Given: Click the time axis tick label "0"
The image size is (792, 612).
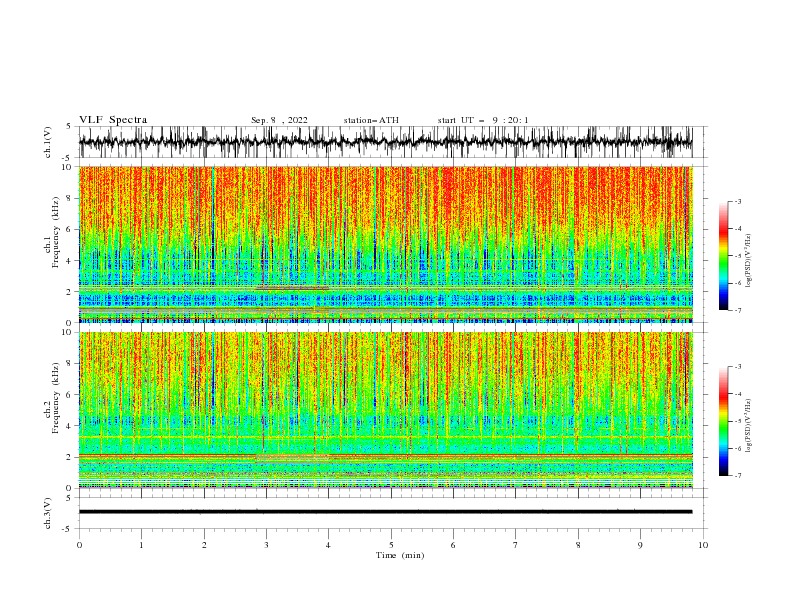Looking at the screenshot, I should click(x=79, y=545).
